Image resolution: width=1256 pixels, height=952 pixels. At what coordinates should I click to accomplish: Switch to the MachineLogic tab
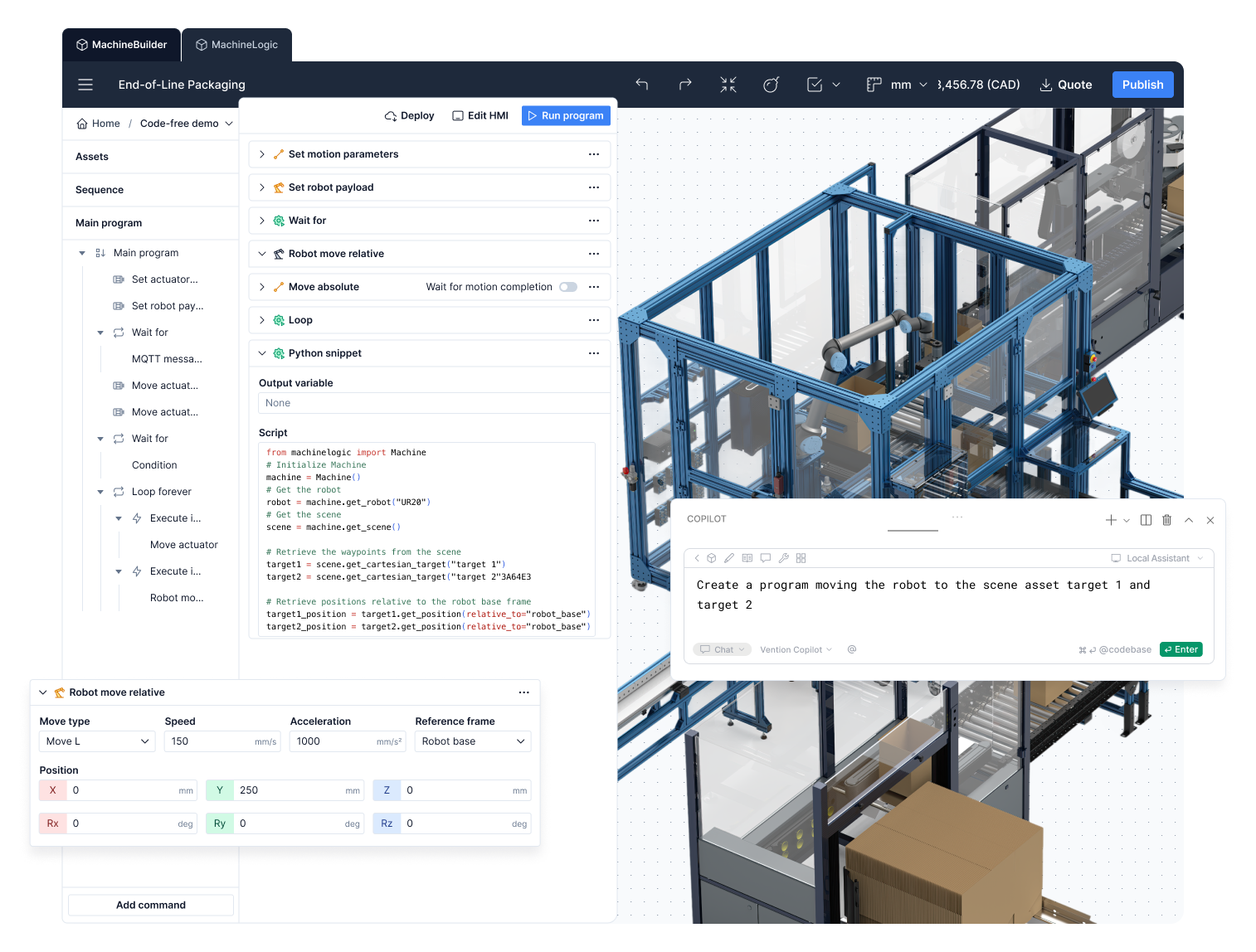pyautogui.click(x=236, y=45)
